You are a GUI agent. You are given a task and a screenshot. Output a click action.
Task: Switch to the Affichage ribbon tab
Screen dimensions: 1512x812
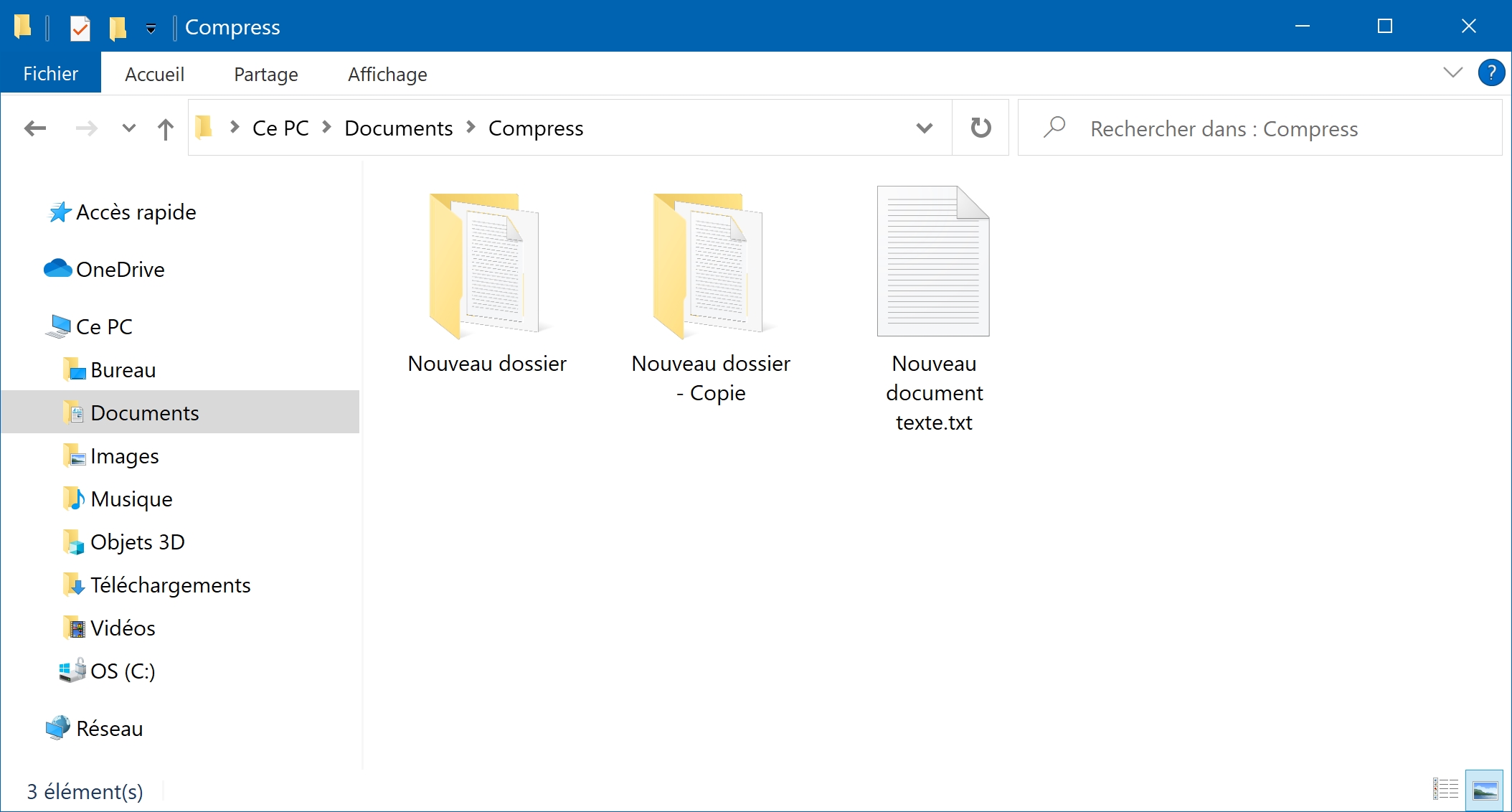pos(387,74)
